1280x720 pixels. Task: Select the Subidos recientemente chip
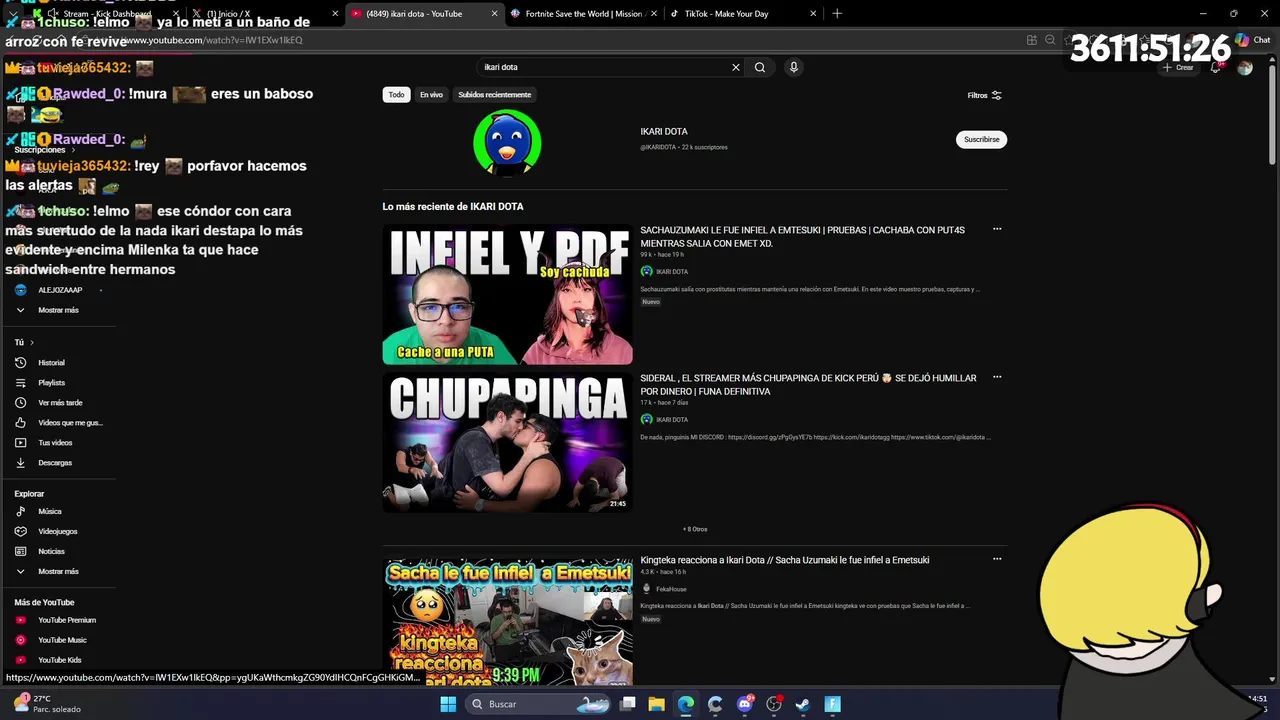(495, 94)
